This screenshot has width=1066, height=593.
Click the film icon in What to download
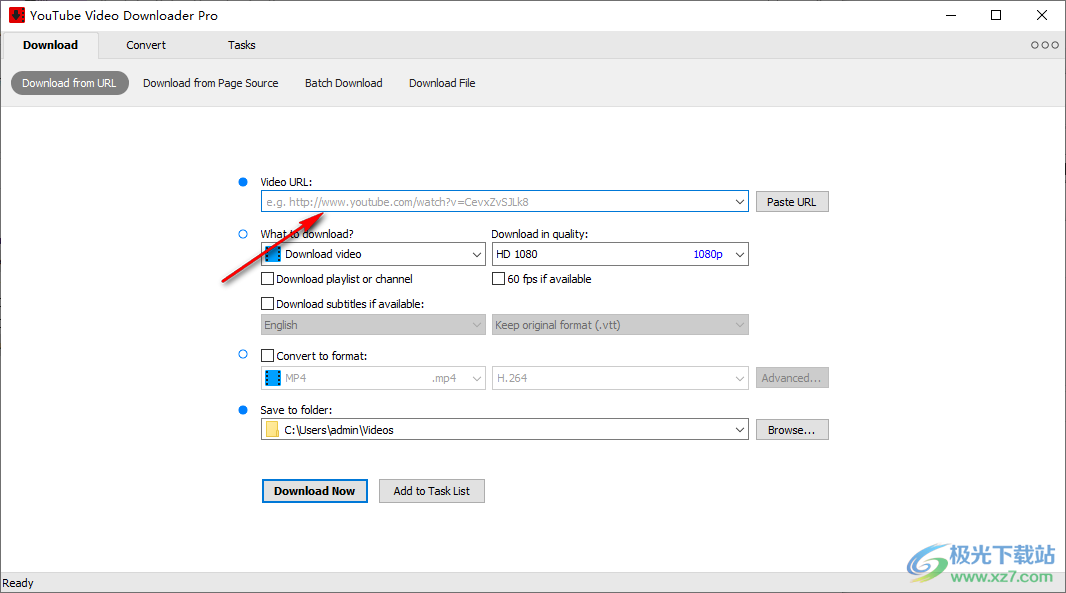click(273, 254)
